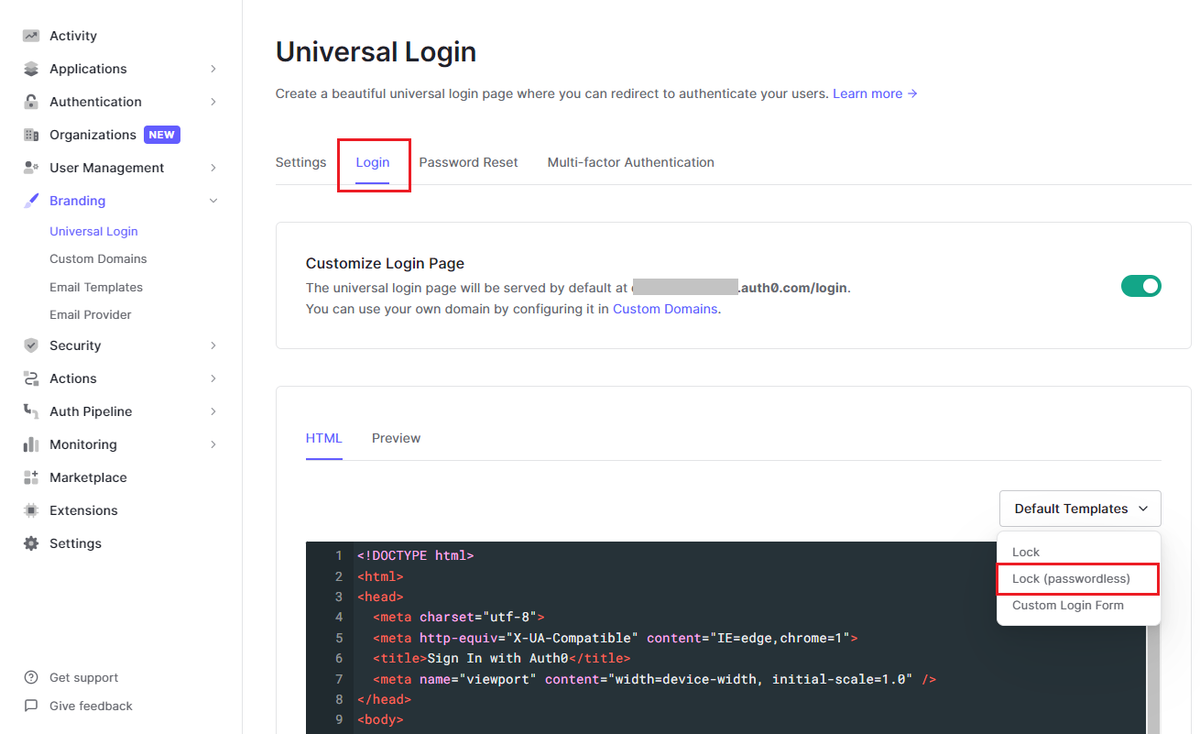Follow the Learn more link

pyautogui.click(x=875, y=94)
